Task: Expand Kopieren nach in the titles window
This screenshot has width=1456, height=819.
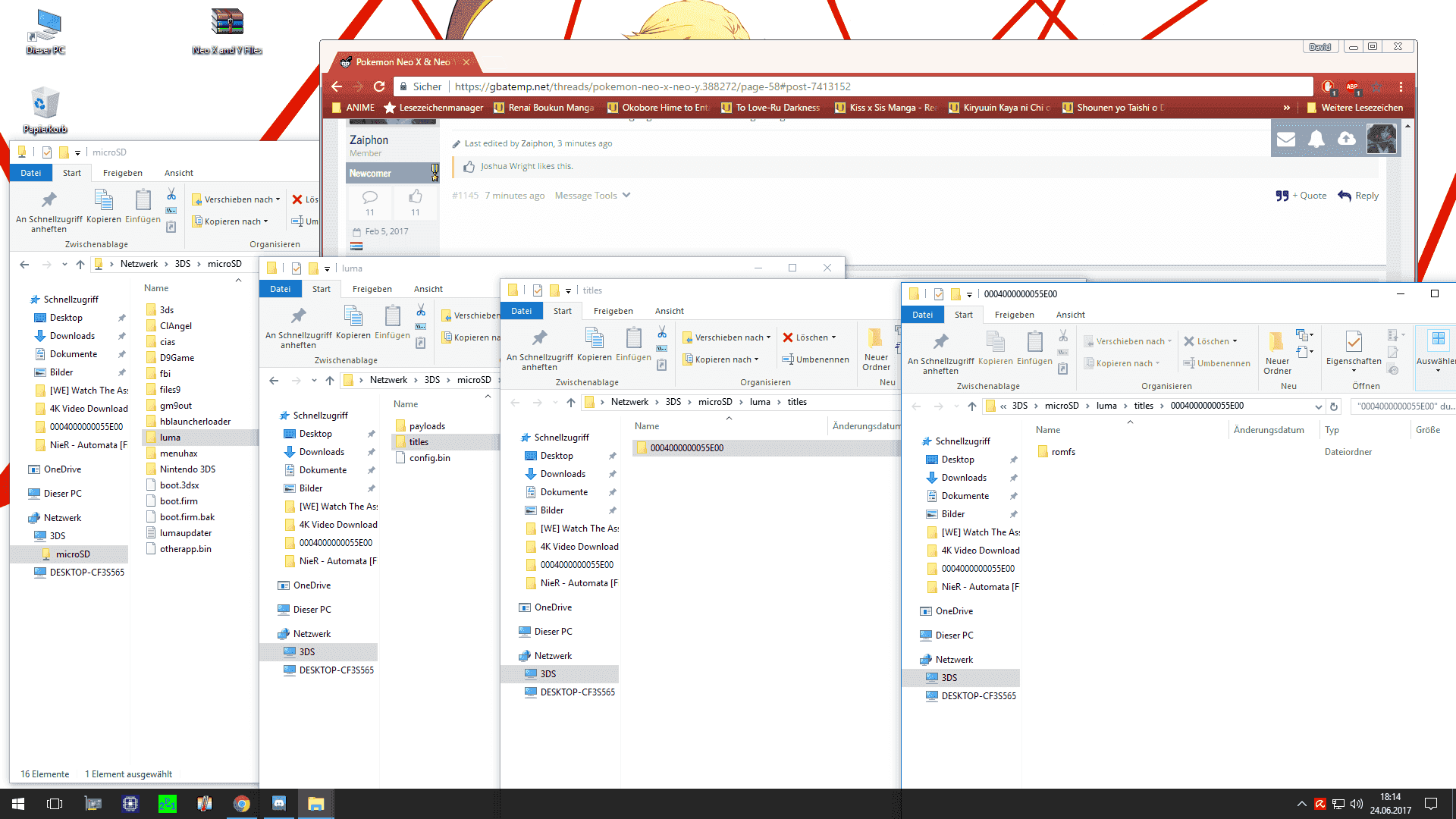Action: click(x=720, y=359)
